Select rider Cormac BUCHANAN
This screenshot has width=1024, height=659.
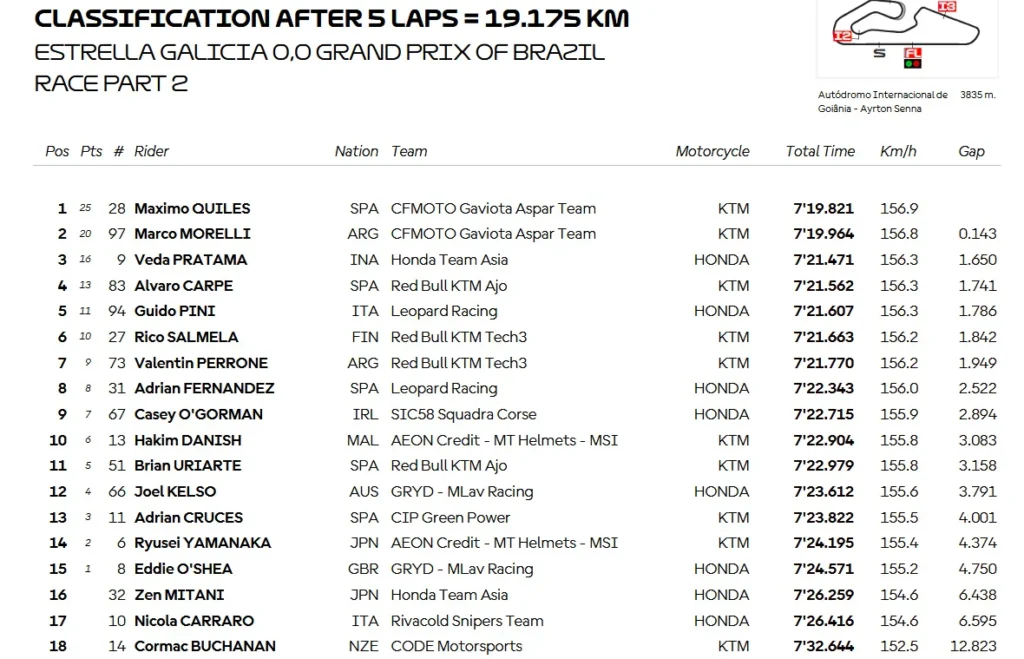[x=204, y=646]
